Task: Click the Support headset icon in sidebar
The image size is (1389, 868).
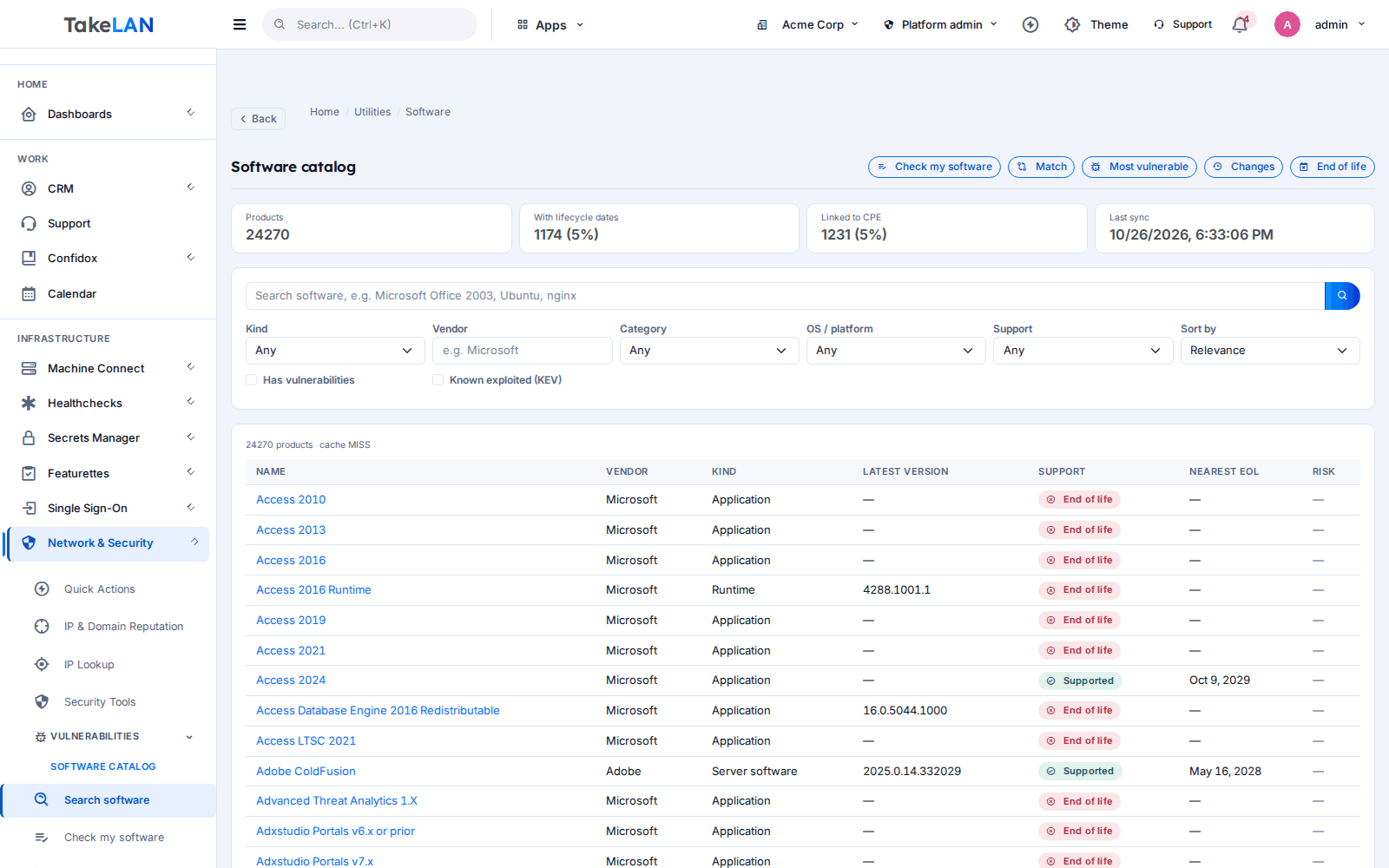Action: point(29,223)
